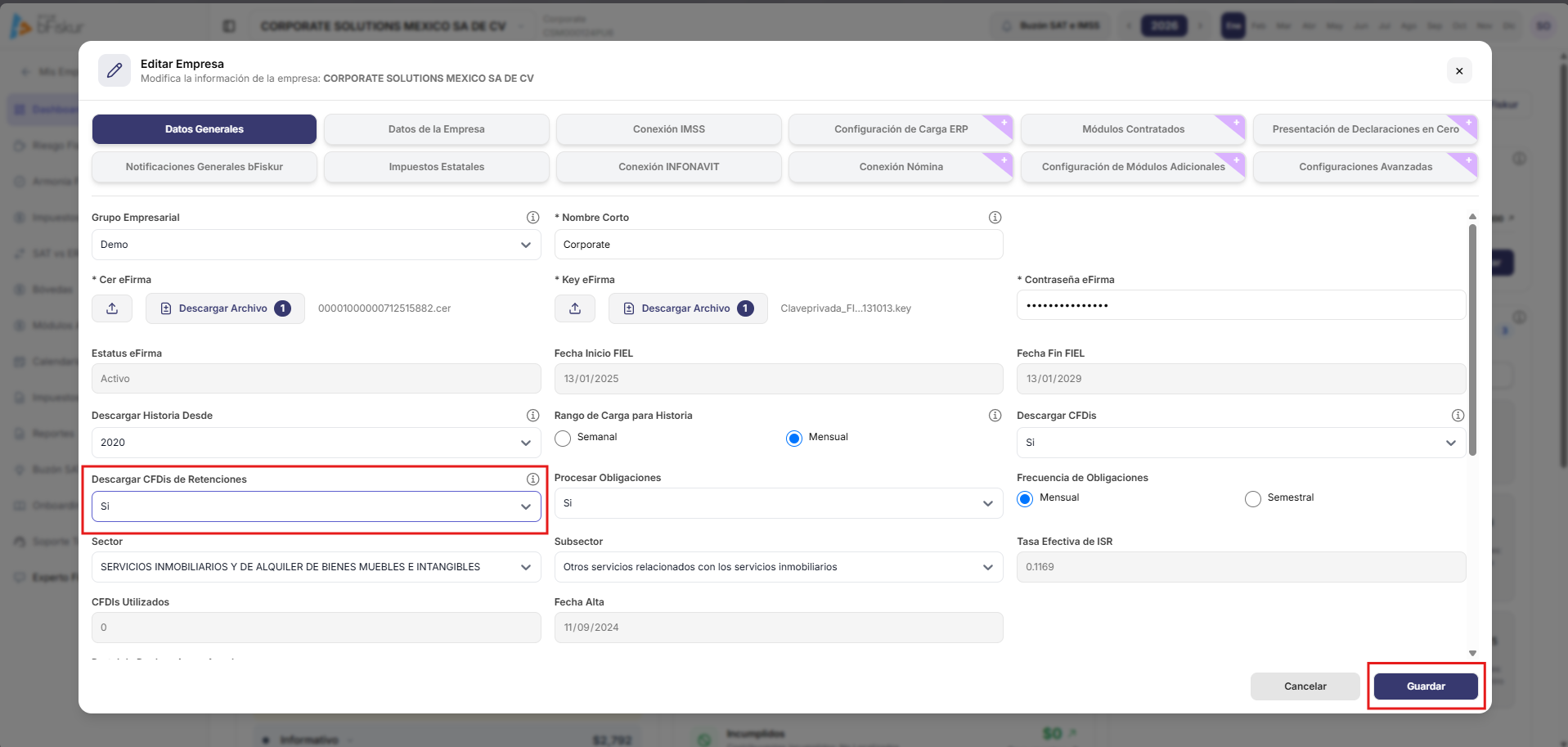
Task: Switch to the Datos de la Empresa tab
Action: [437, 129]
